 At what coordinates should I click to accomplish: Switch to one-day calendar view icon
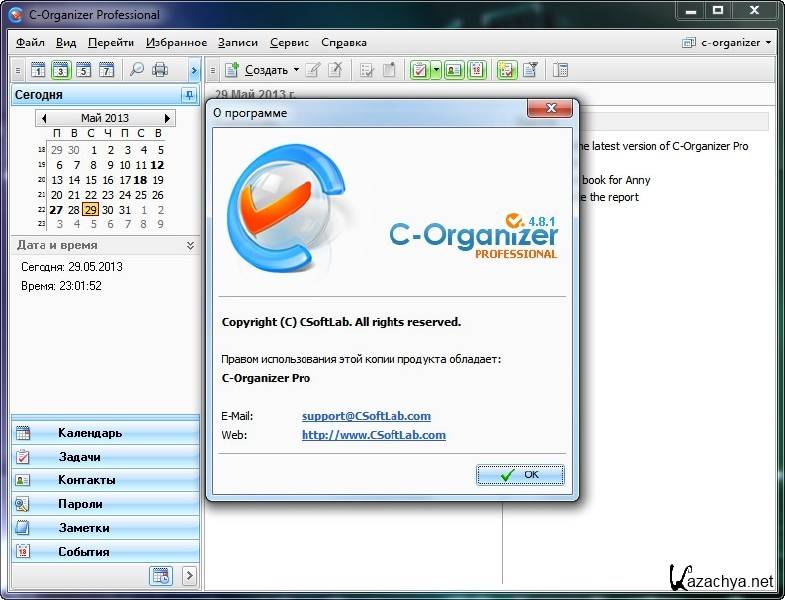click(38, 70)
